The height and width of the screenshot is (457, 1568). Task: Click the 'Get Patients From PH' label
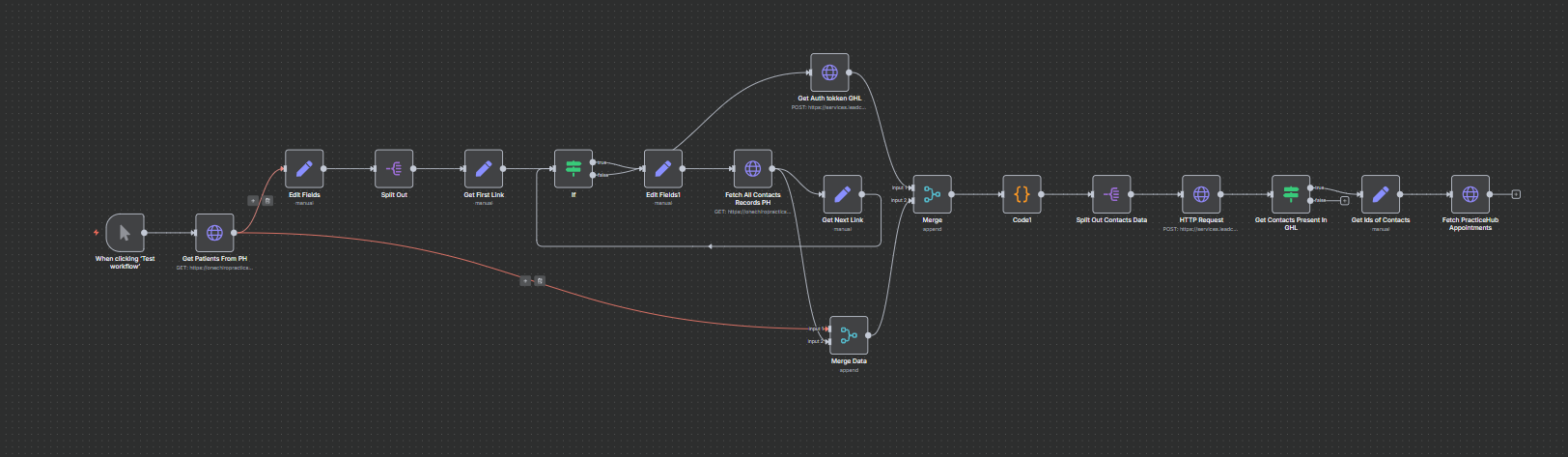coord(214,259)
